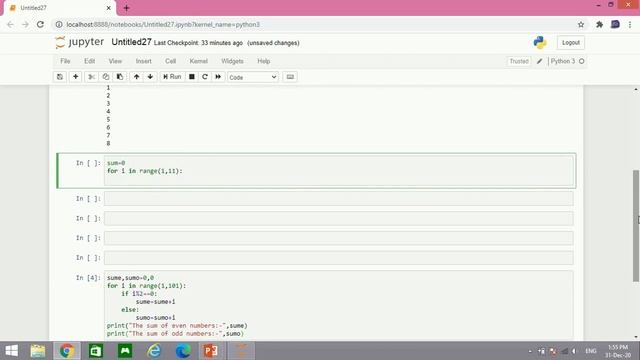Viewport: 640px width, 360px height.
Task: Restart kernel and rerun all with the fast-forward icon
Action: (x=218, y=77)
